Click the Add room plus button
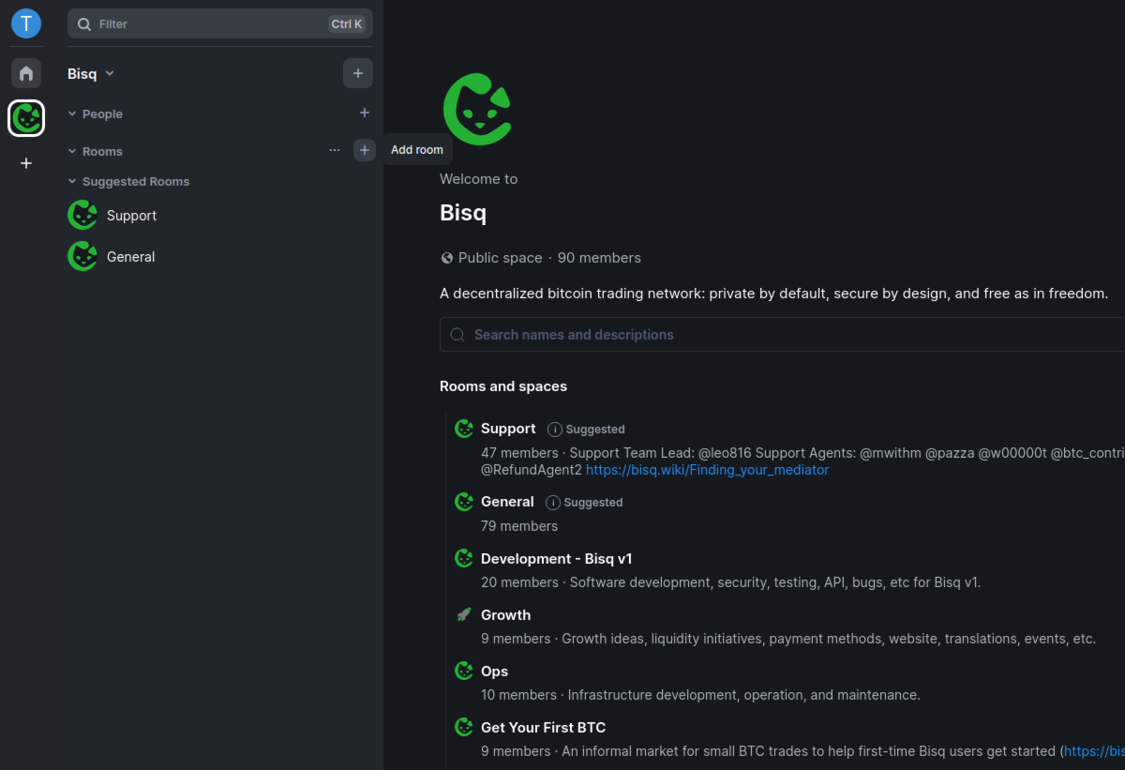The width and height of the screenshot is (1125, 770). point(364,150)
